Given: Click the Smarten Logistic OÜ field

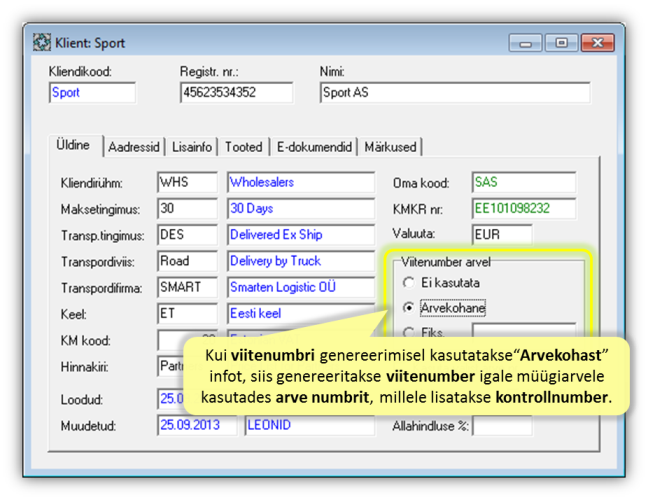Looking at the screenshot, I should point(301,287).
